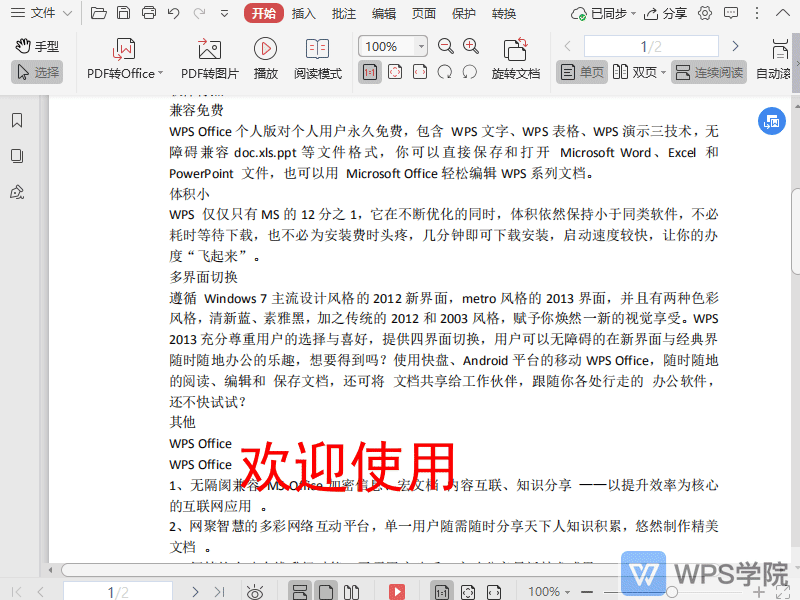
Task: Open the bookmark panel in left sidebar
Action: click(17, 121)
